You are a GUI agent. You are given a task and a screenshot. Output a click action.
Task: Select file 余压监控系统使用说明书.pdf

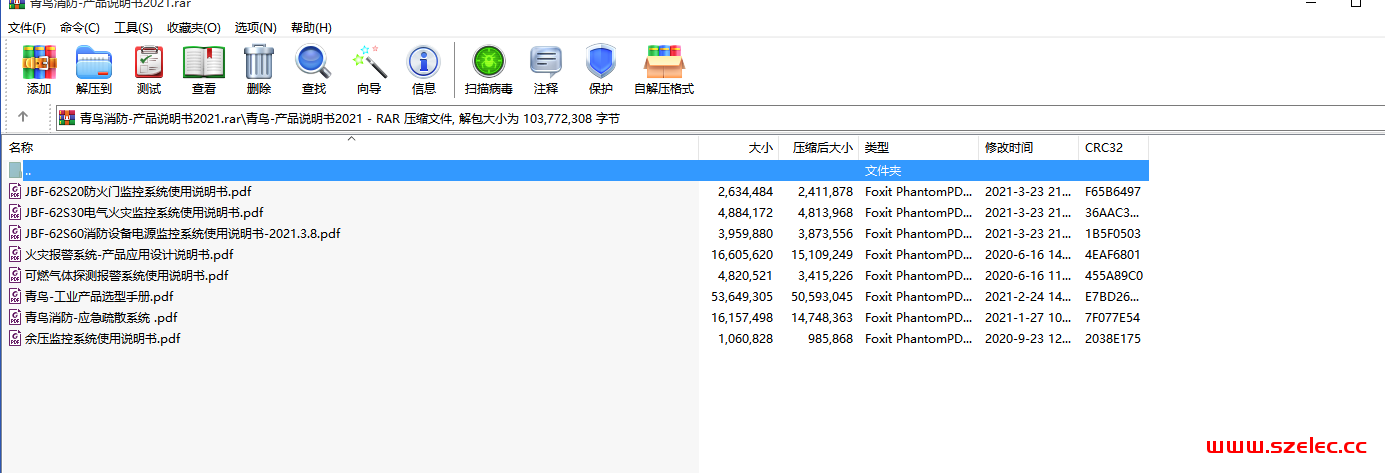click(x=103, y=338)
